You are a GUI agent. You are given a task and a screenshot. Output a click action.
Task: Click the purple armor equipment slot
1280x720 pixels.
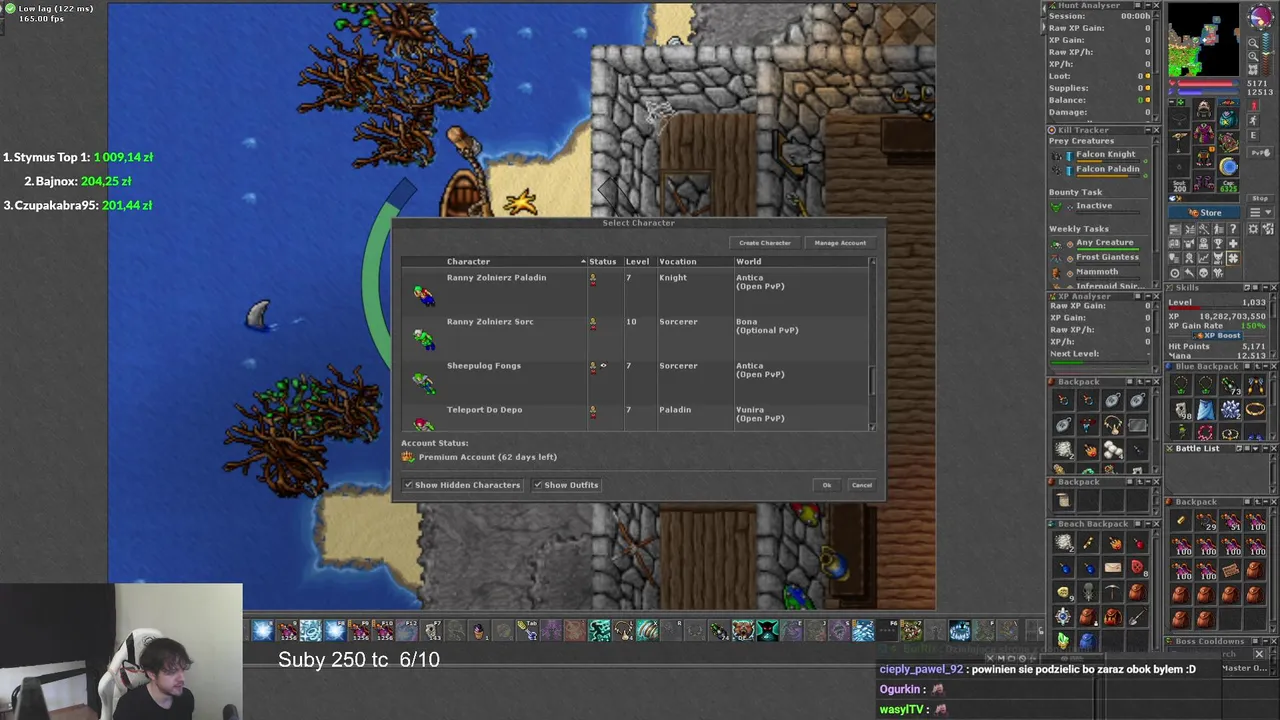click(x=1204, y=134)
